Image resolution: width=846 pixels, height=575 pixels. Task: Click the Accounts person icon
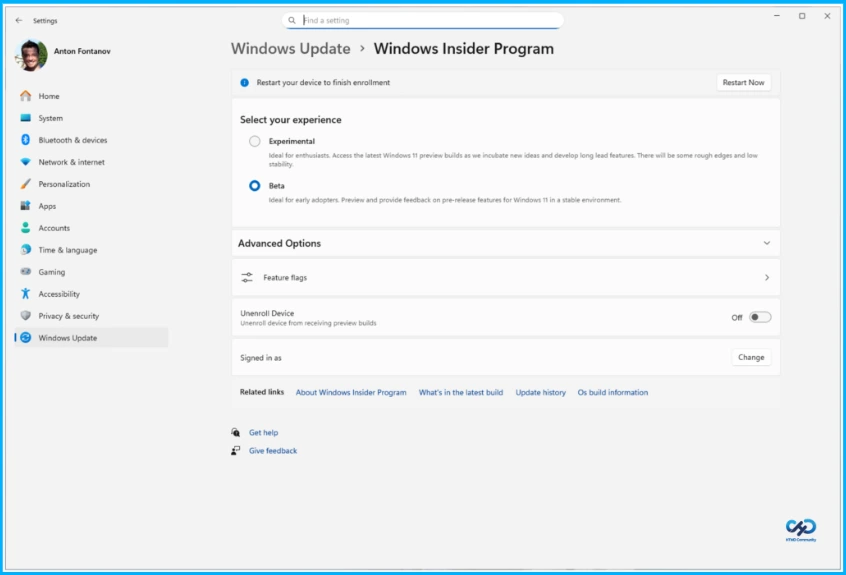[x=25, y=228]
